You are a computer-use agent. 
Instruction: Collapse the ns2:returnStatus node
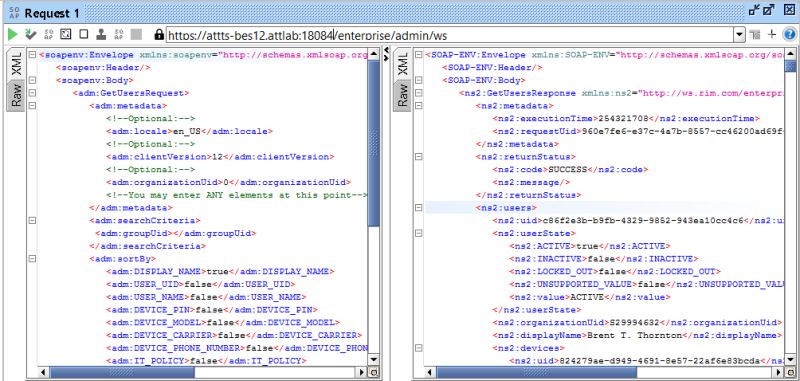tap(418, 157)
